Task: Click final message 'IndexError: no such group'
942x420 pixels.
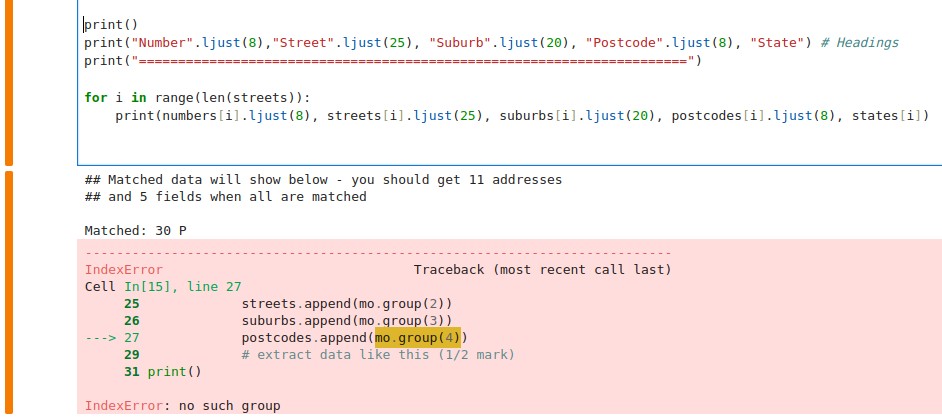Action: pyautogui.click(x=182, y=406)
